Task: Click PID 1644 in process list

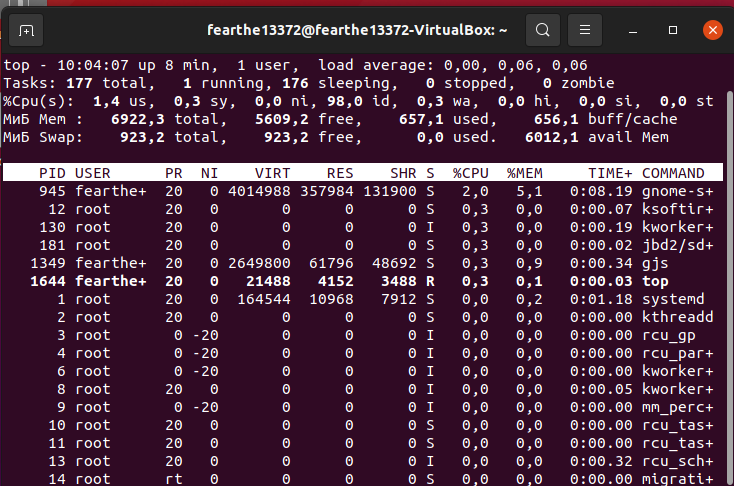Action: [48, 281]
